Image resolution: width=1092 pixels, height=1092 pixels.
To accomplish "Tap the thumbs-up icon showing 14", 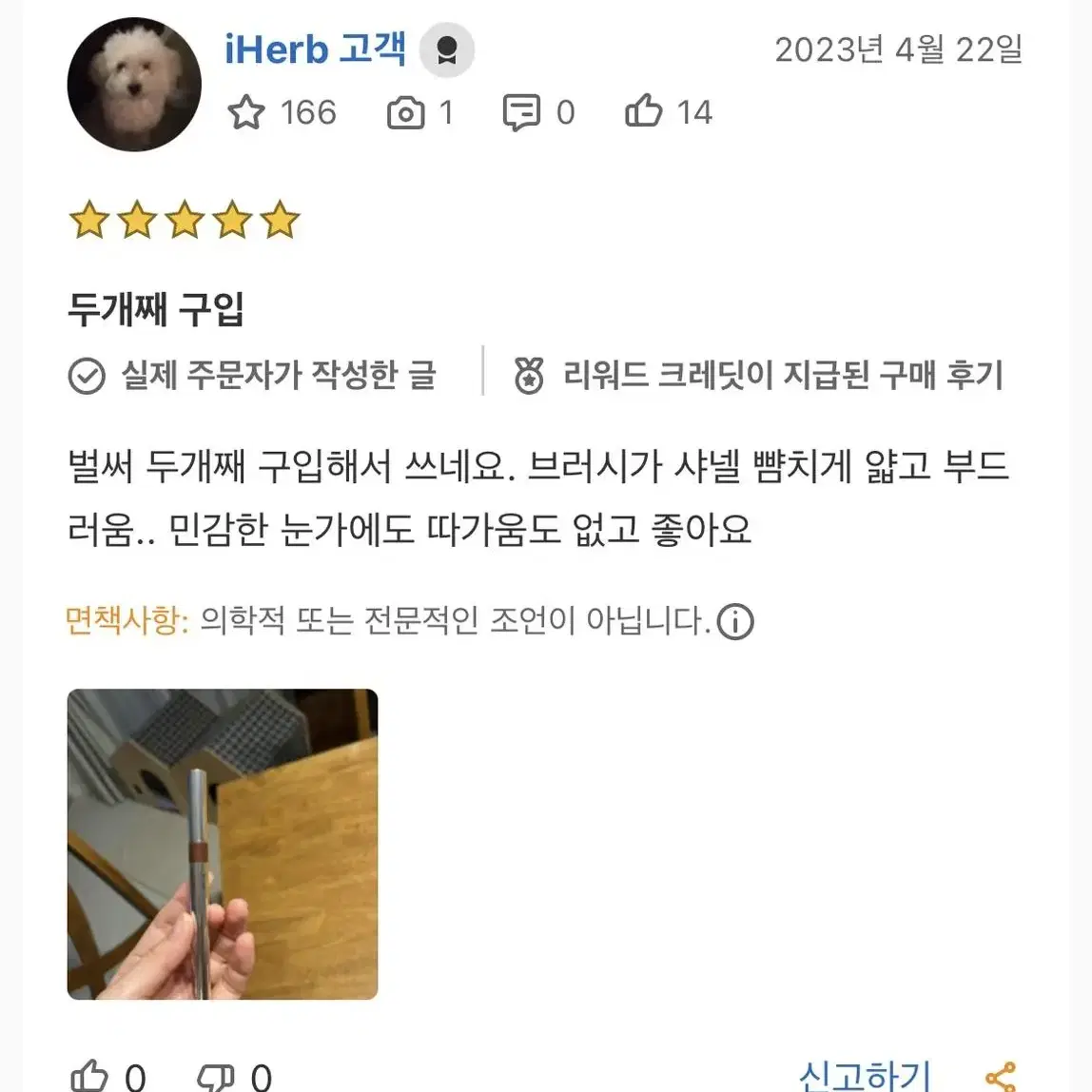I will 643,110.
